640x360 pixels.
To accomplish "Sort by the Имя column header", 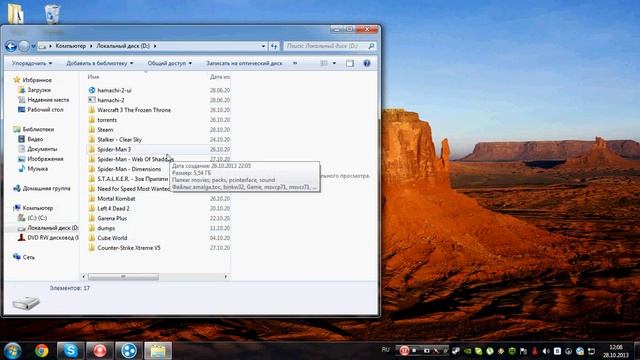I will (93, 77).
